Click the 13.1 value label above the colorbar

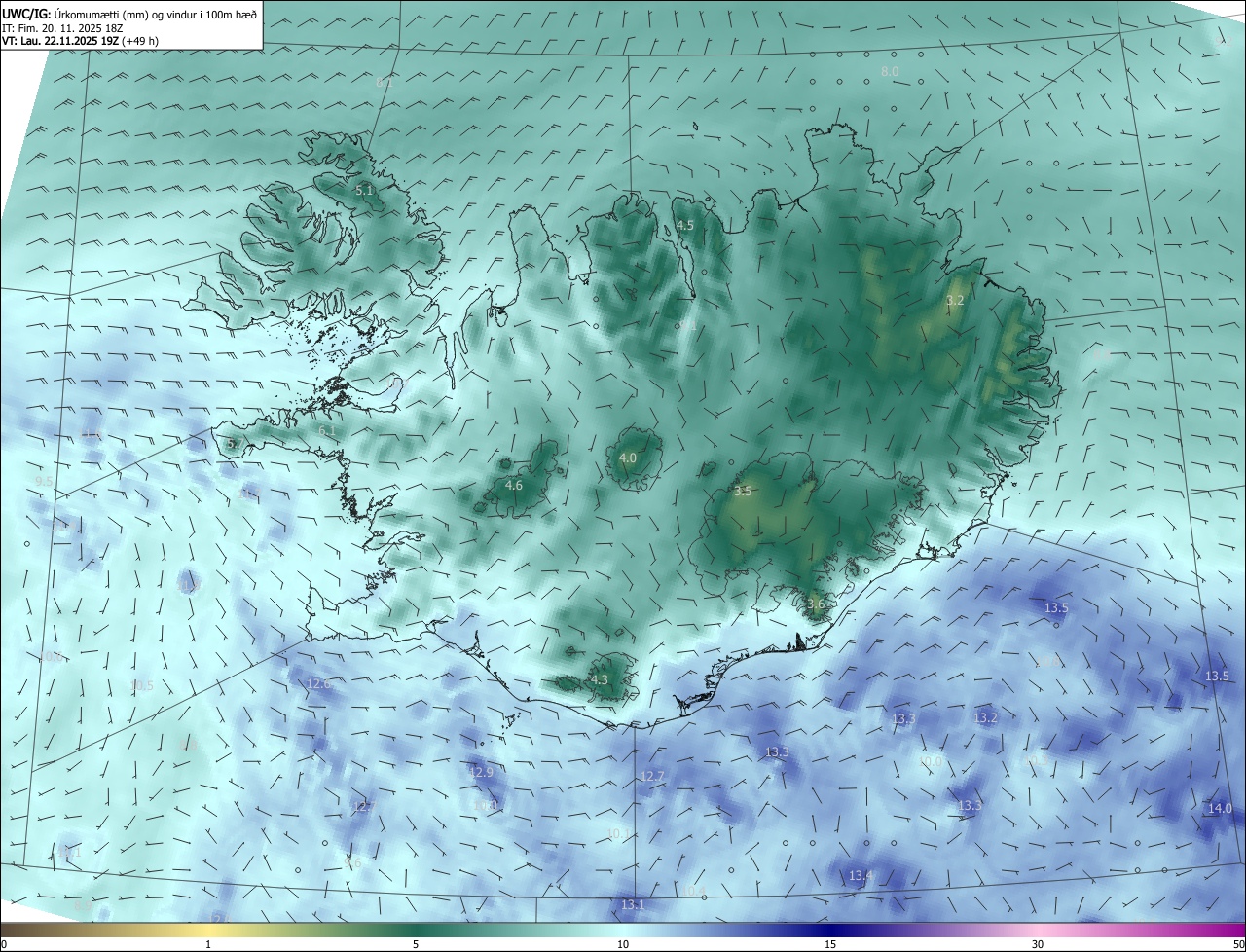coord(633,904)
